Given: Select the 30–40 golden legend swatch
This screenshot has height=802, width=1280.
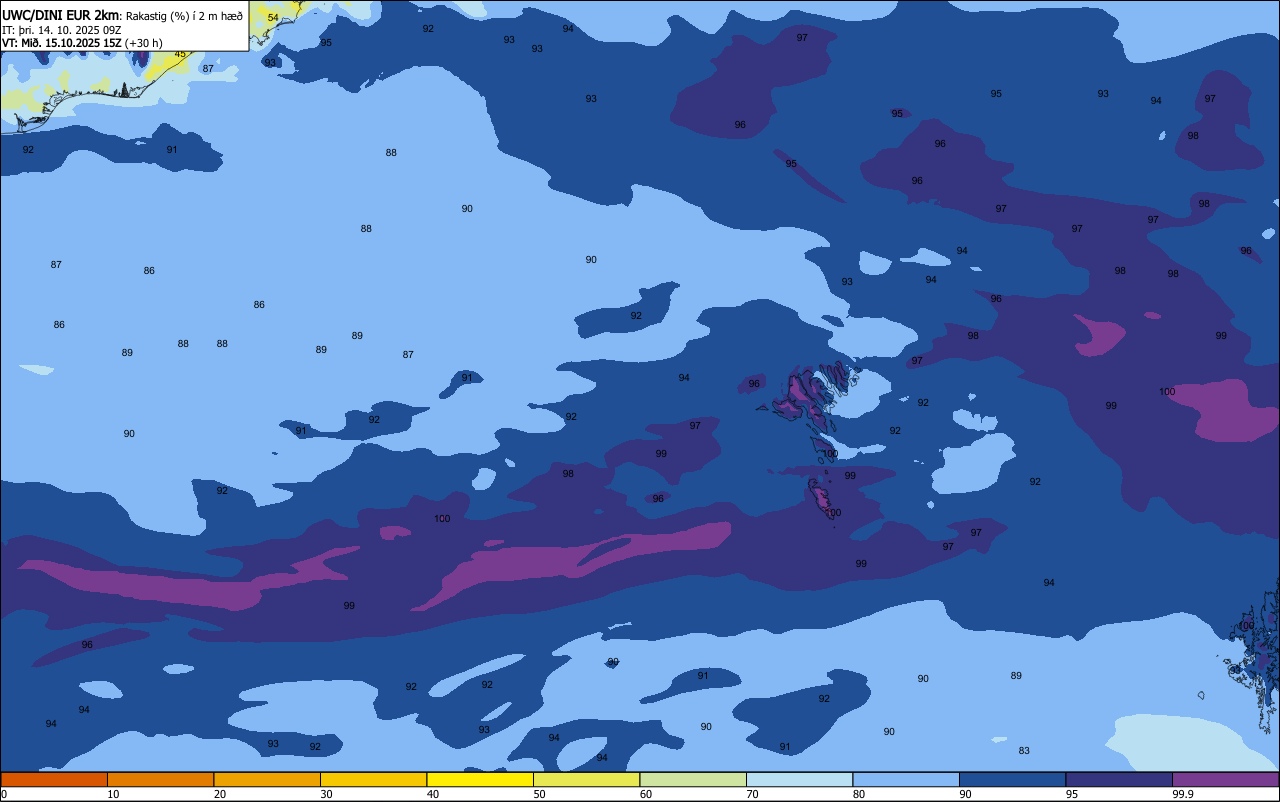Looking at the screenshot, I should 373,779.
